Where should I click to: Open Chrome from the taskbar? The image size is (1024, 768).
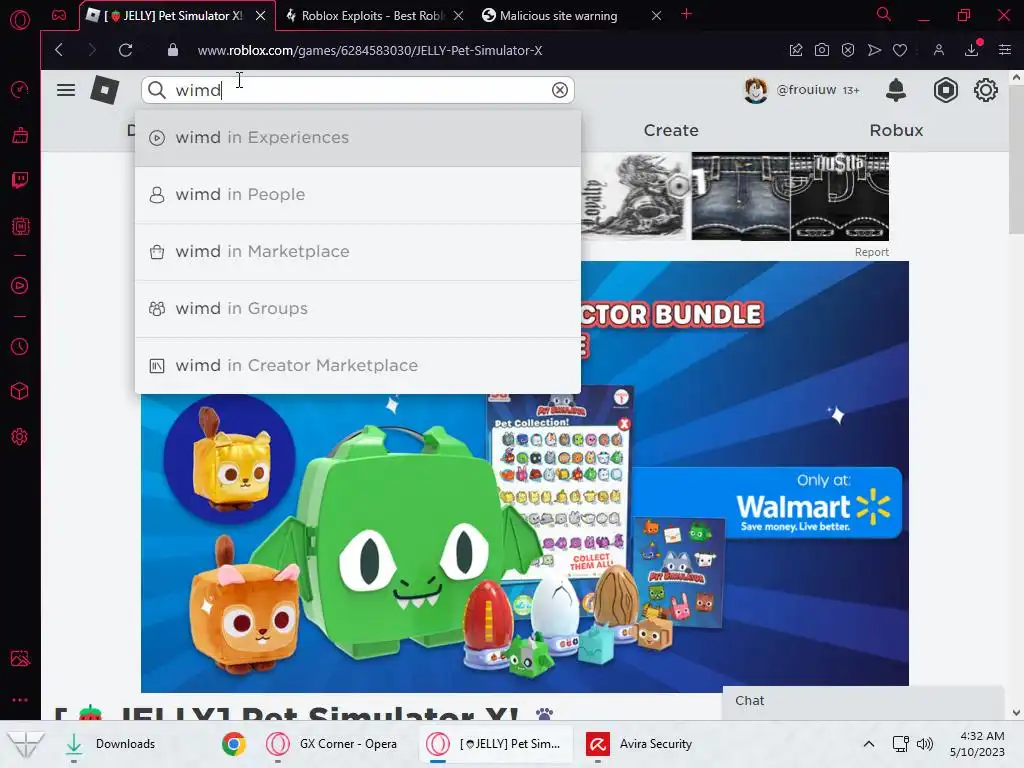pyautogui.click(x=233, y=744)
